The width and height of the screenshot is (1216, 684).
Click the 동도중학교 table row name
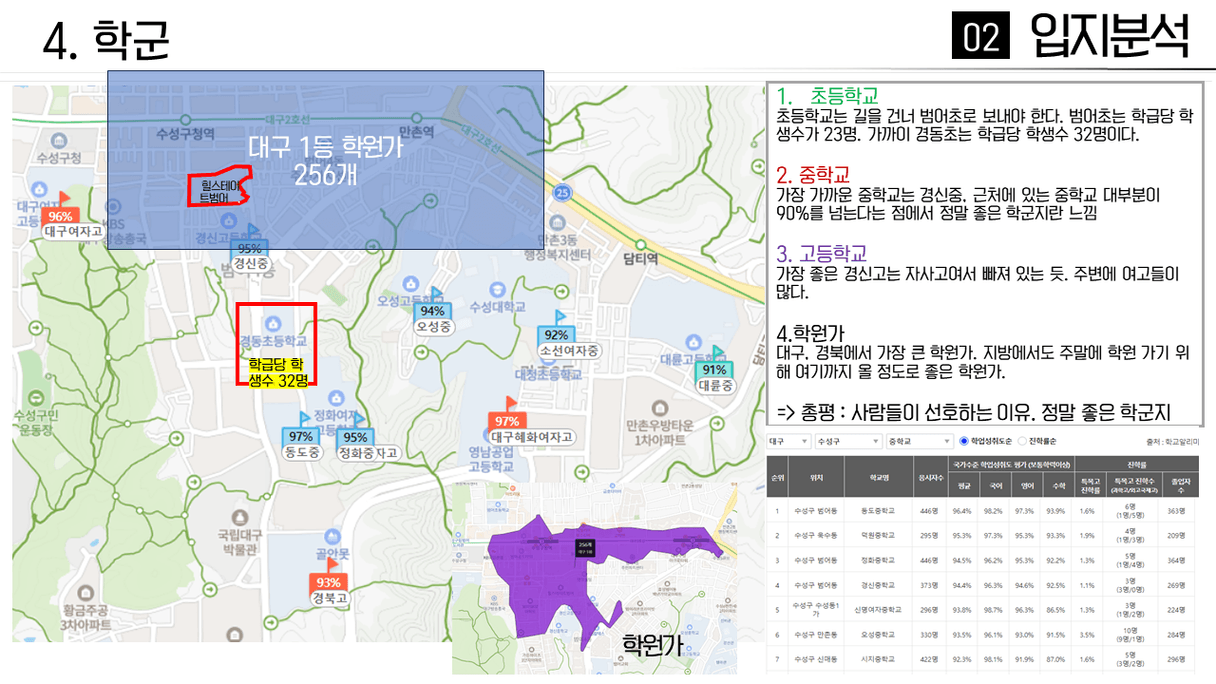tap(879, 511)
